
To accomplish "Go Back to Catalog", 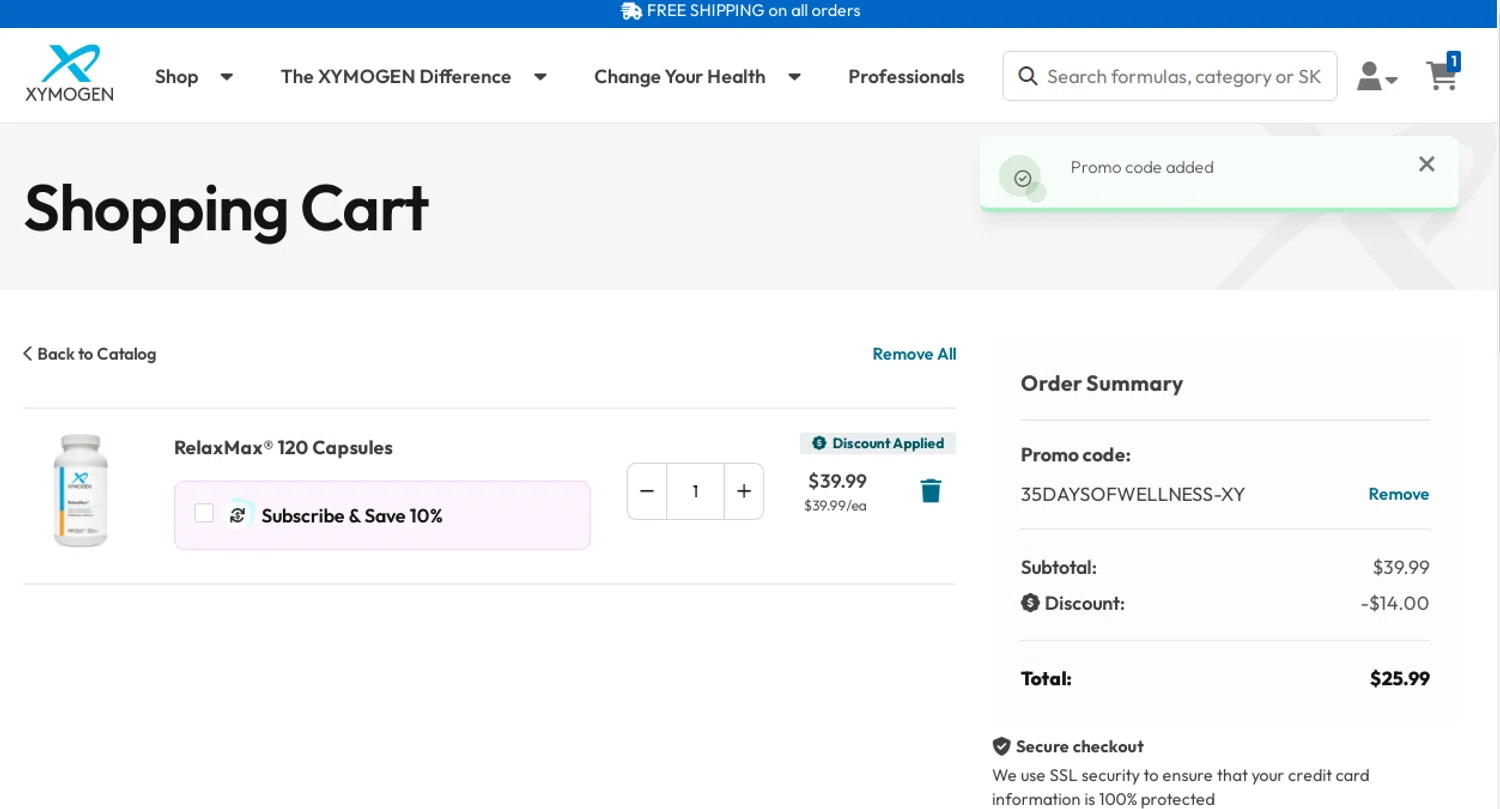I will point(90,354).
